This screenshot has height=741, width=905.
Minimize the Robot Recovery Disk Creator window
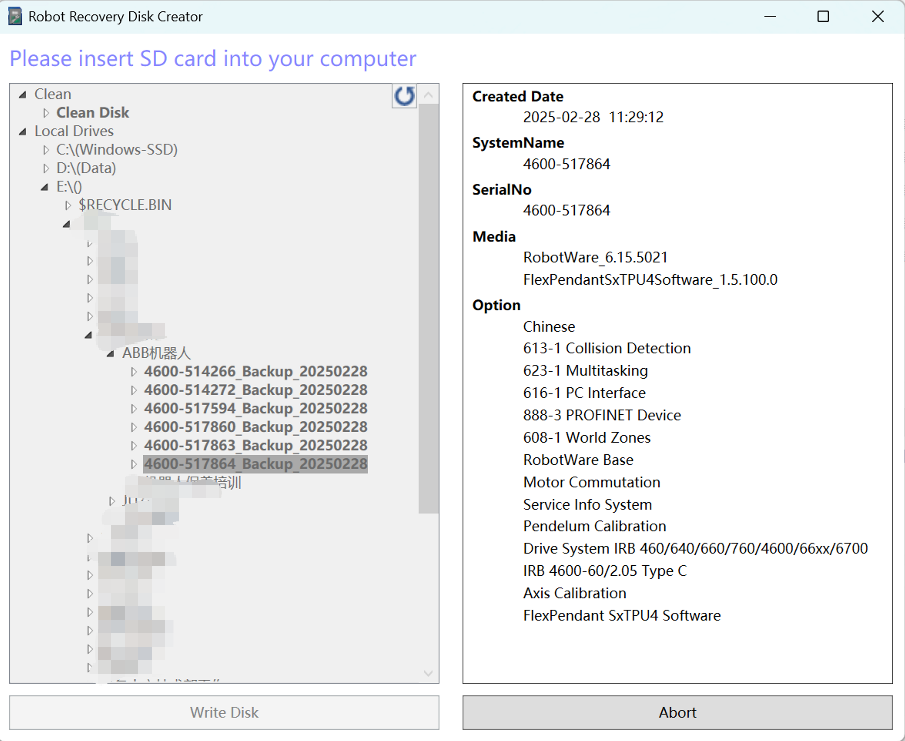click(770, 16)
